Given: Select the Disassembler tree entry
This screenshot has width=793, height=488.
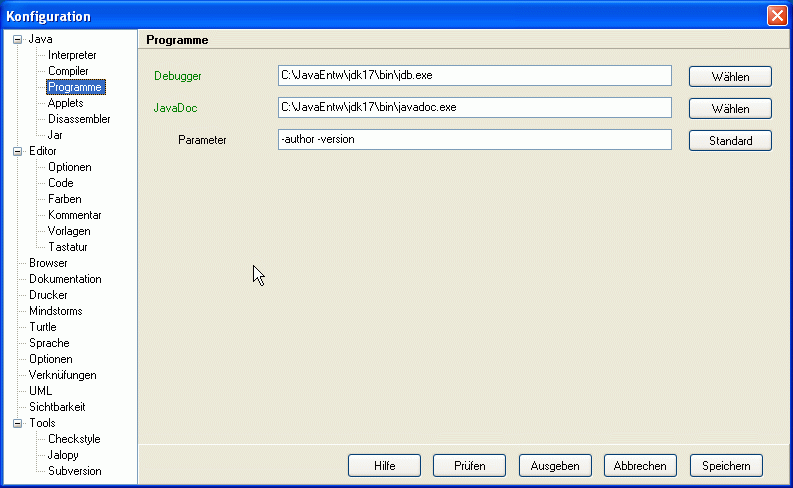Looking at the screenshot, I should point(79,119).
